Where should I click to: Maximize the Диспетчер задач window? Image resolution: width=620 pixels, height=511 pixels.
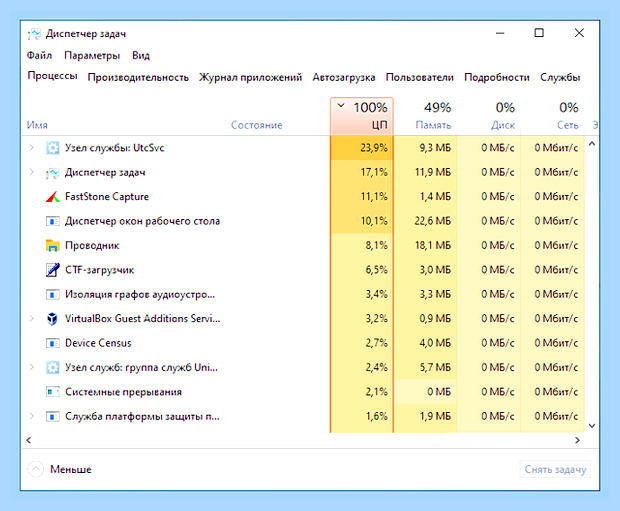click(539, 33)
